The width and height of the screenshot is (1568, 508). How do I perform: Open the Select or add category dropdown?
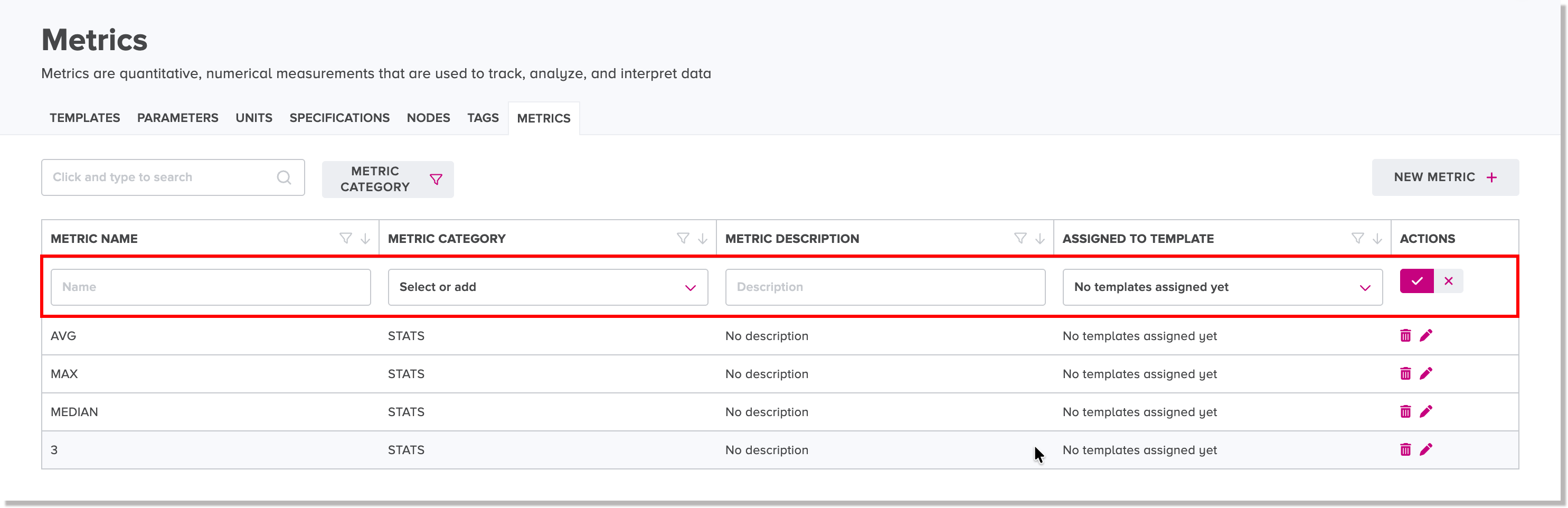click(548, 287)
